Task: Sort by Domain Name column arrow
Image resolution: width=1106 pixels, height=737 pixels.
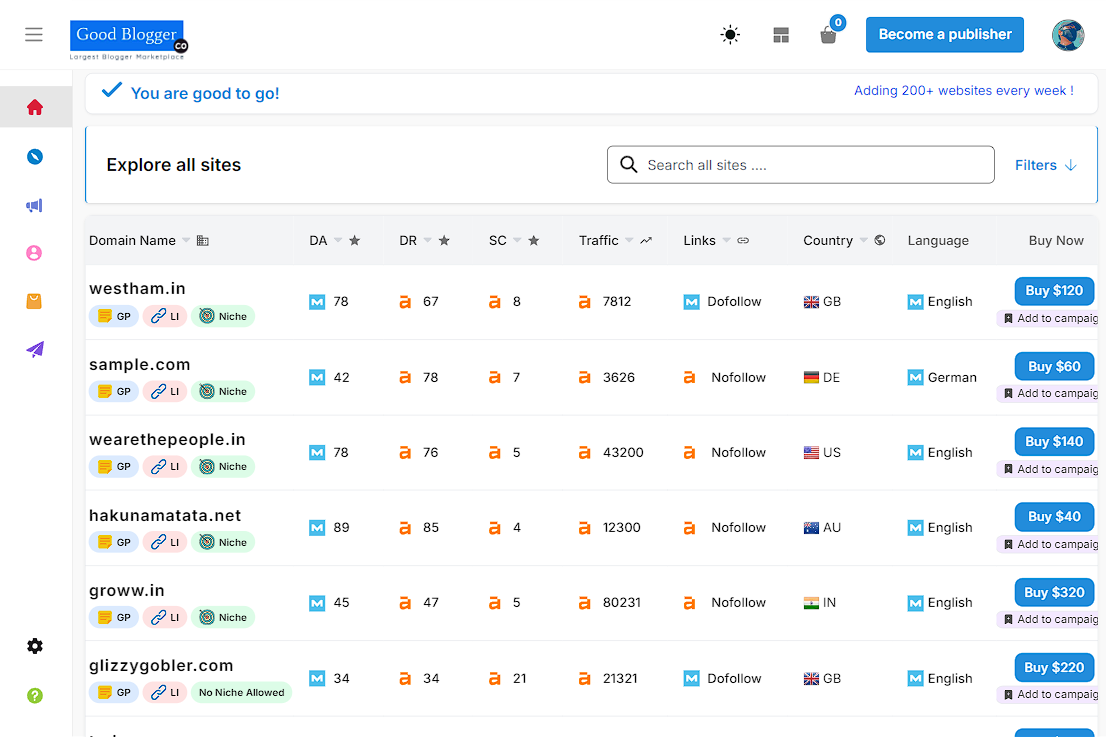Action: pos(186,240)
